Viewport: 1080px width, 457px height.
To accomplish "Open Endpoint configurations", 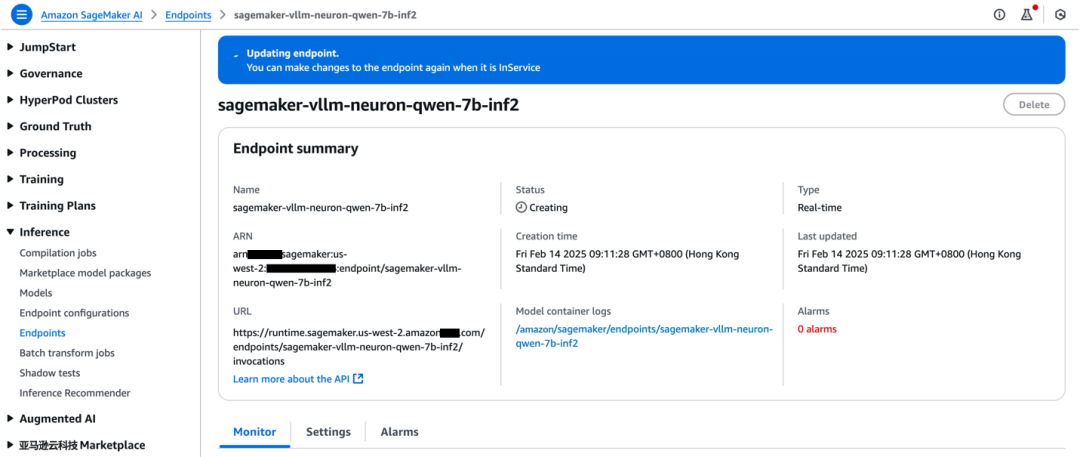I will [74, 313].
